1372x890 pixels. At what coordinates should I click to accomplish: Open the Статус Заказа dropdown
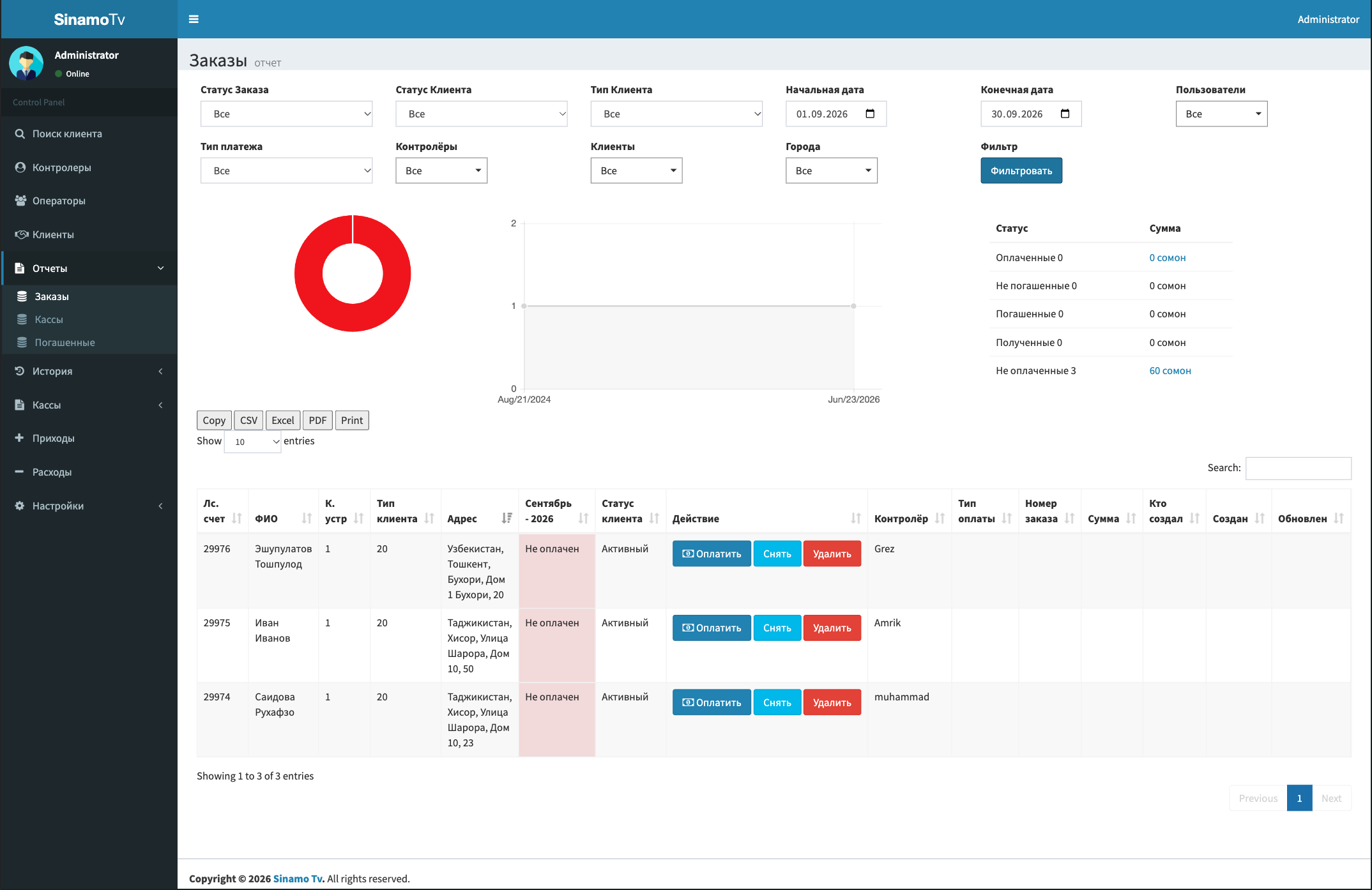click(x=286, y=114)
